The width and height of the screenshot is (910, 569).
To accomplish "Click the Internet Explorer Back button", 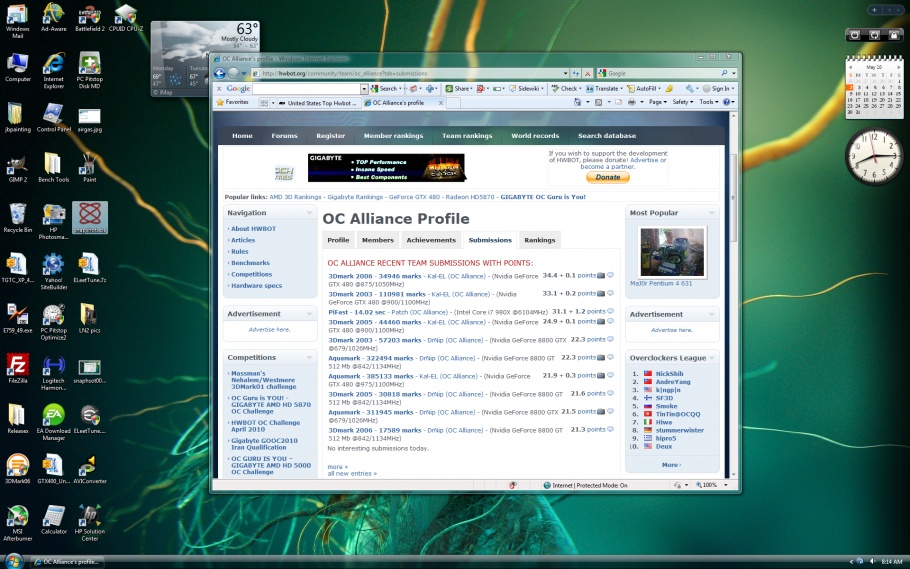I will click(219, 73).
